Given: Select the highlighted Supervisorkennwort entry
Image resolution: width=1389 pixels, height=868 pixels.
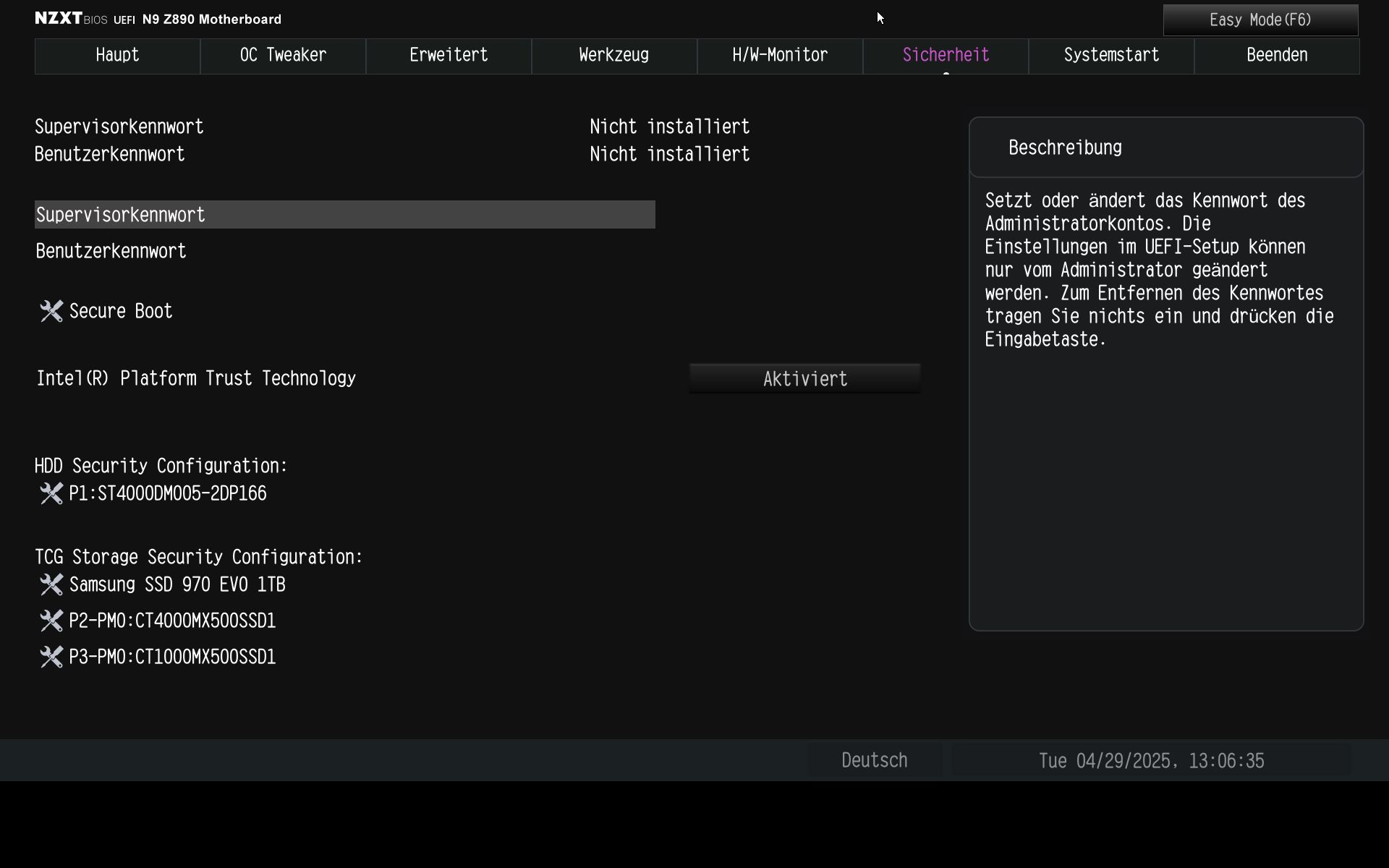Looking at the screenshot, I should click(x=344, y=215).
